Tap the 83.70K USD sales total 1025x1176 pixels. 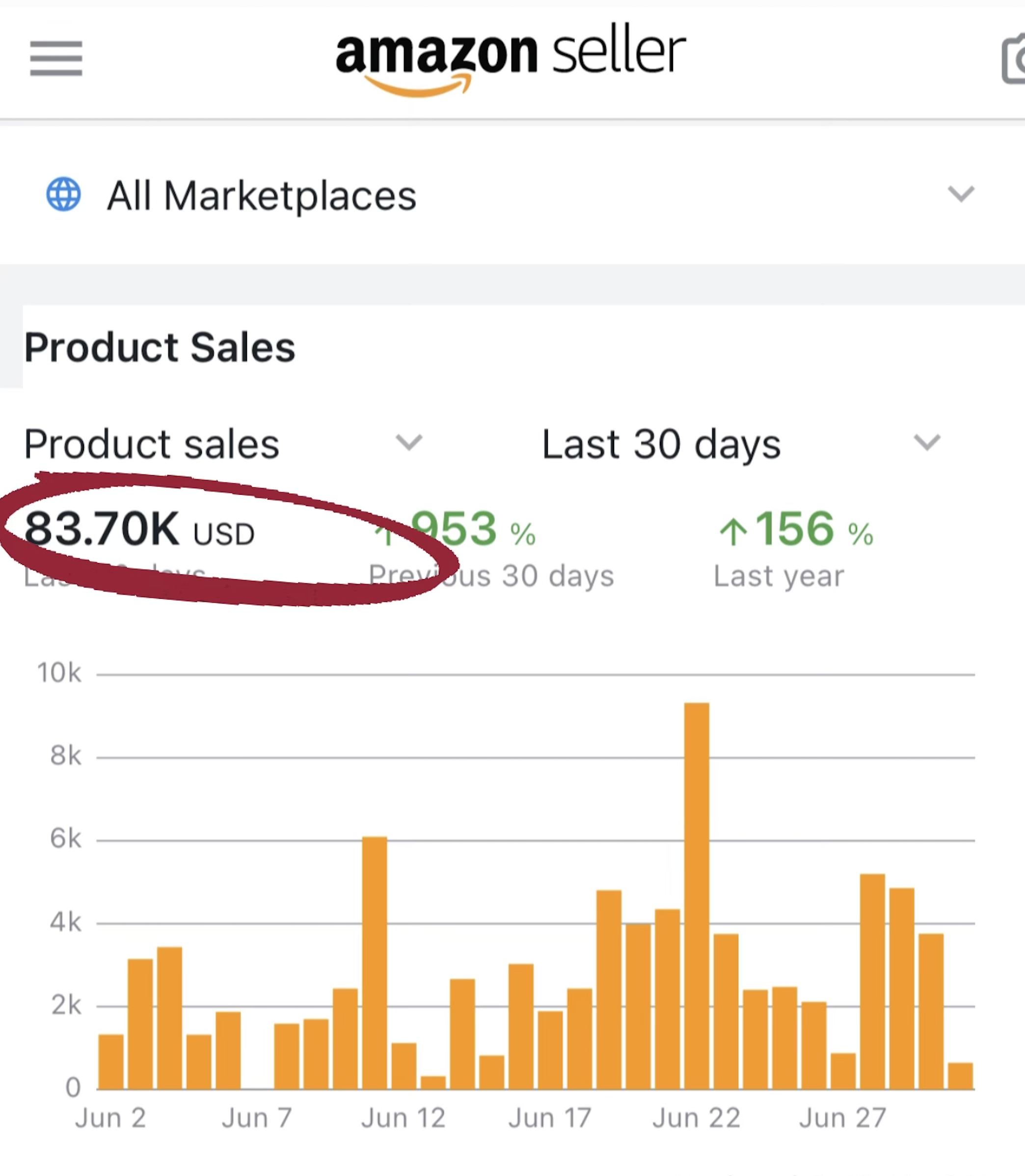click(x=139, y=529)
